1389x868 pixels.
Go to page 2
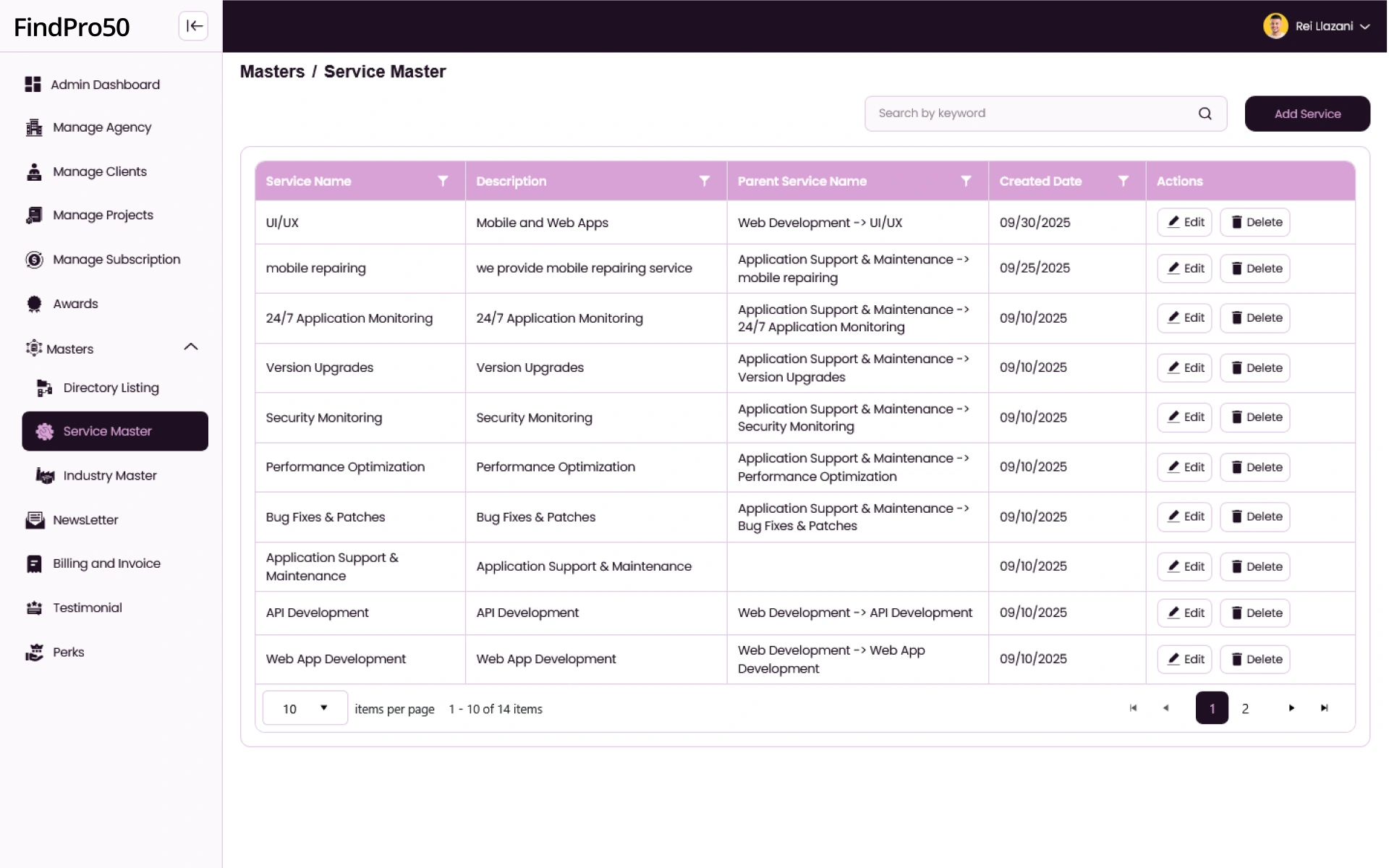point(1245,708)
